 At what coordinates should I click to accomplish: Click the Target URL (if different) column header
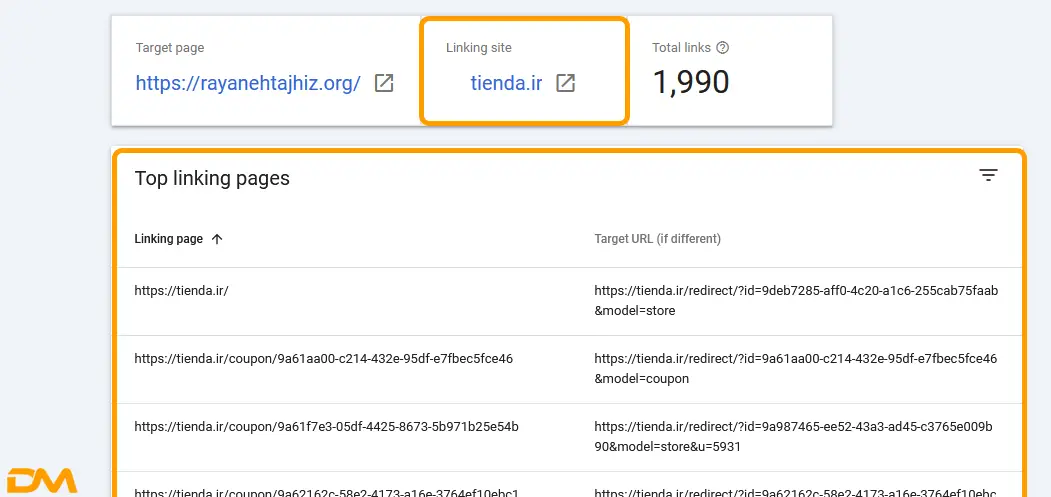coord(657,239)
